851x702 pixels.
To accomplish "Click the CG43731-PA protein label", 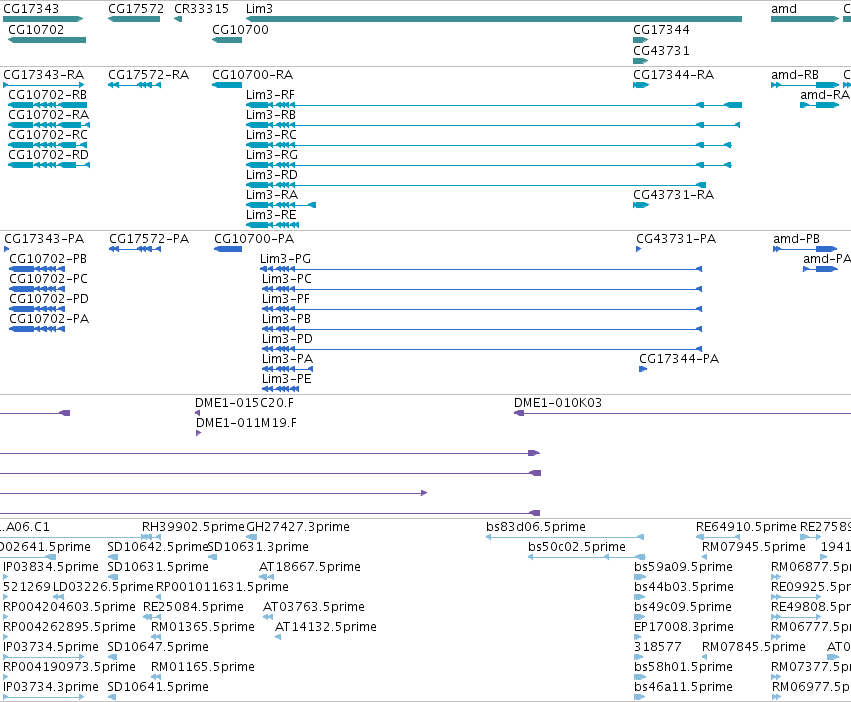I will [x=676, y=239].
